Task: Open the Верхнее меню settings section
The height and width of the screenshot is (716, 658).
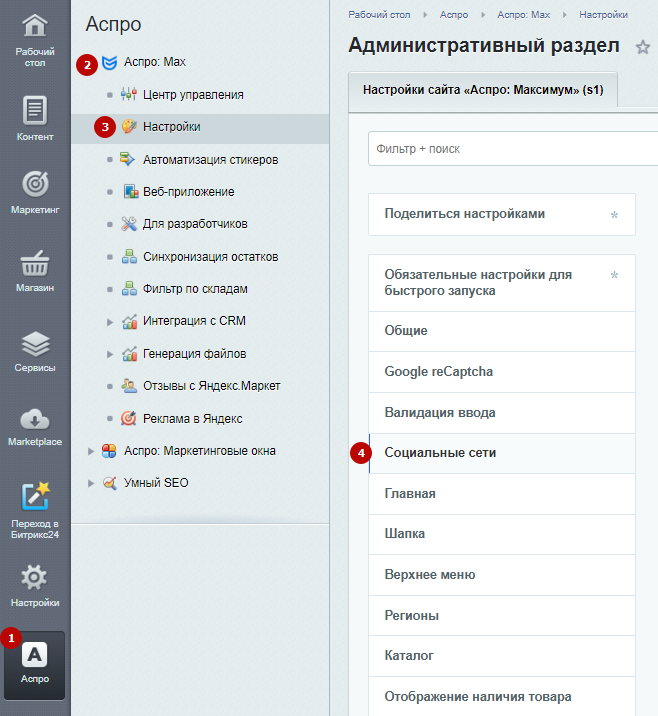Action: click(x=502, y=575)
